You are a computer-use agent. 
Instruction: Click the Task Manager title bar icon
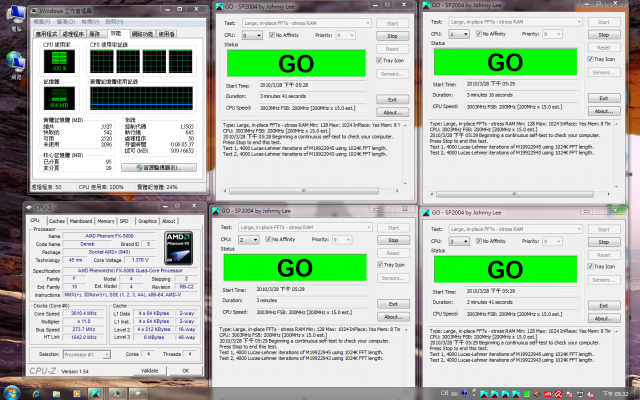coord(34,11)
